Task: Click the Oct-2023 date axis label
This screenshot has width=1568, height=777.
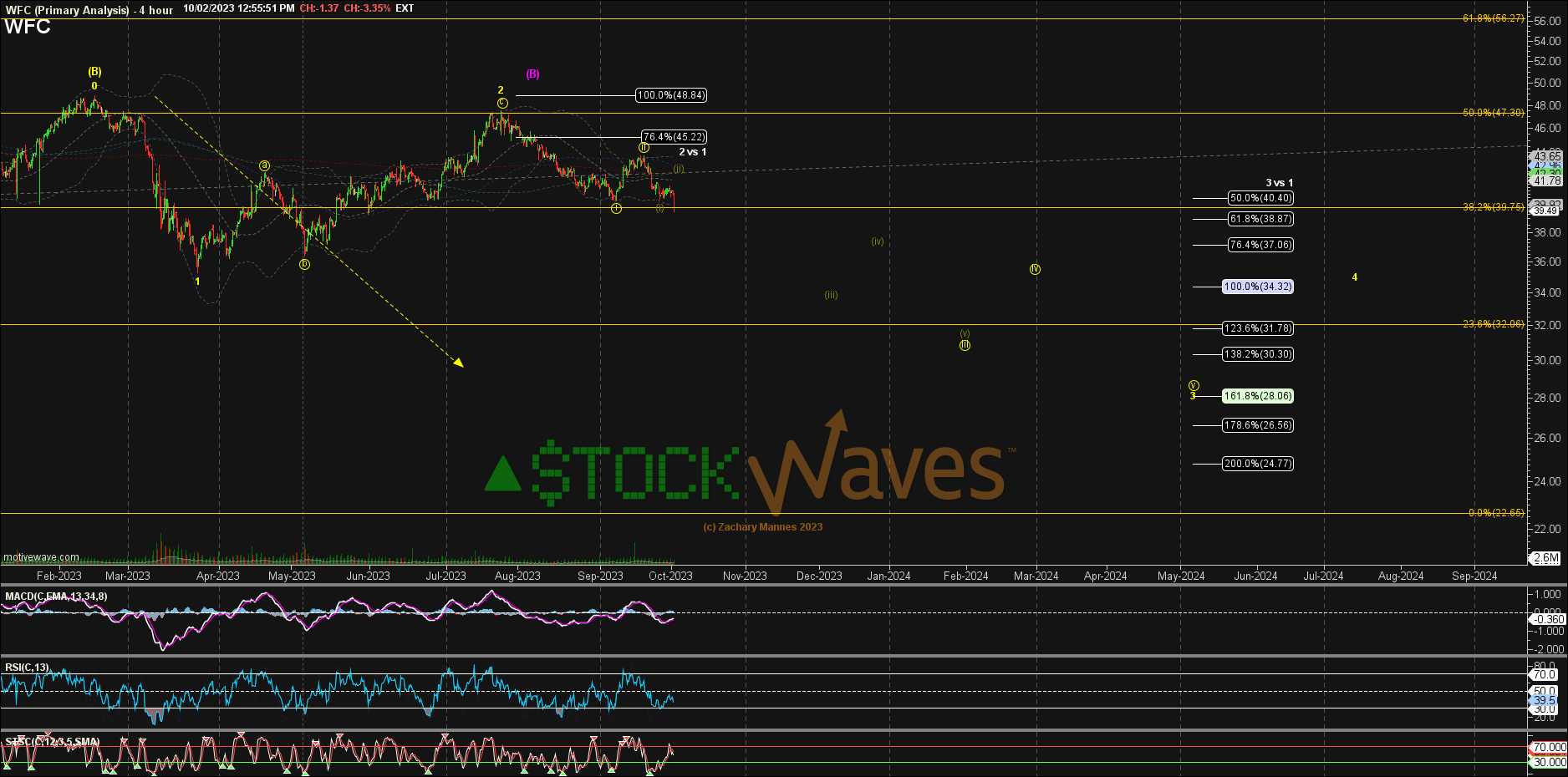Action: coord(670,576)
